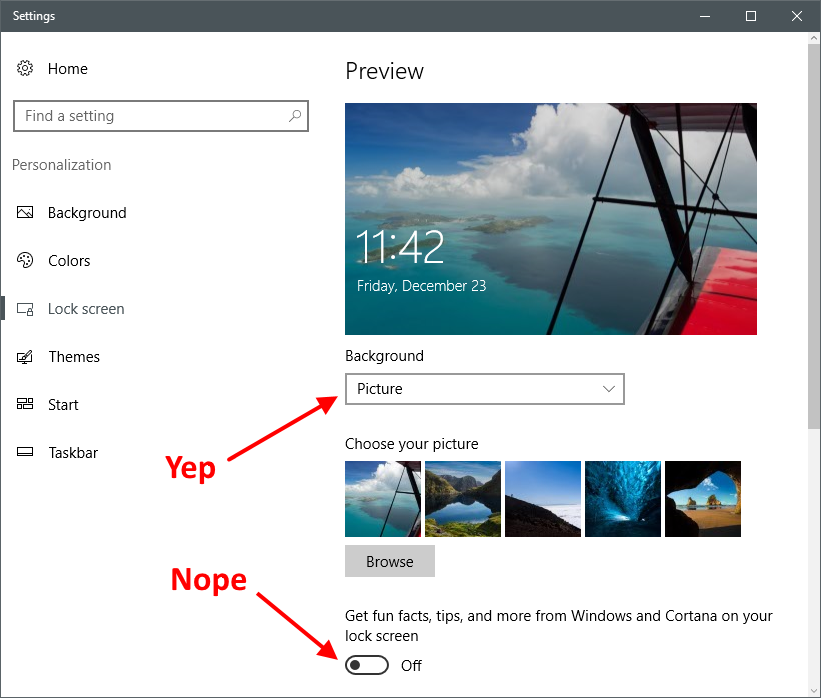Choose the blue ice cave thumbnail
Screen dimensions: 821x698
click(623, 499)
